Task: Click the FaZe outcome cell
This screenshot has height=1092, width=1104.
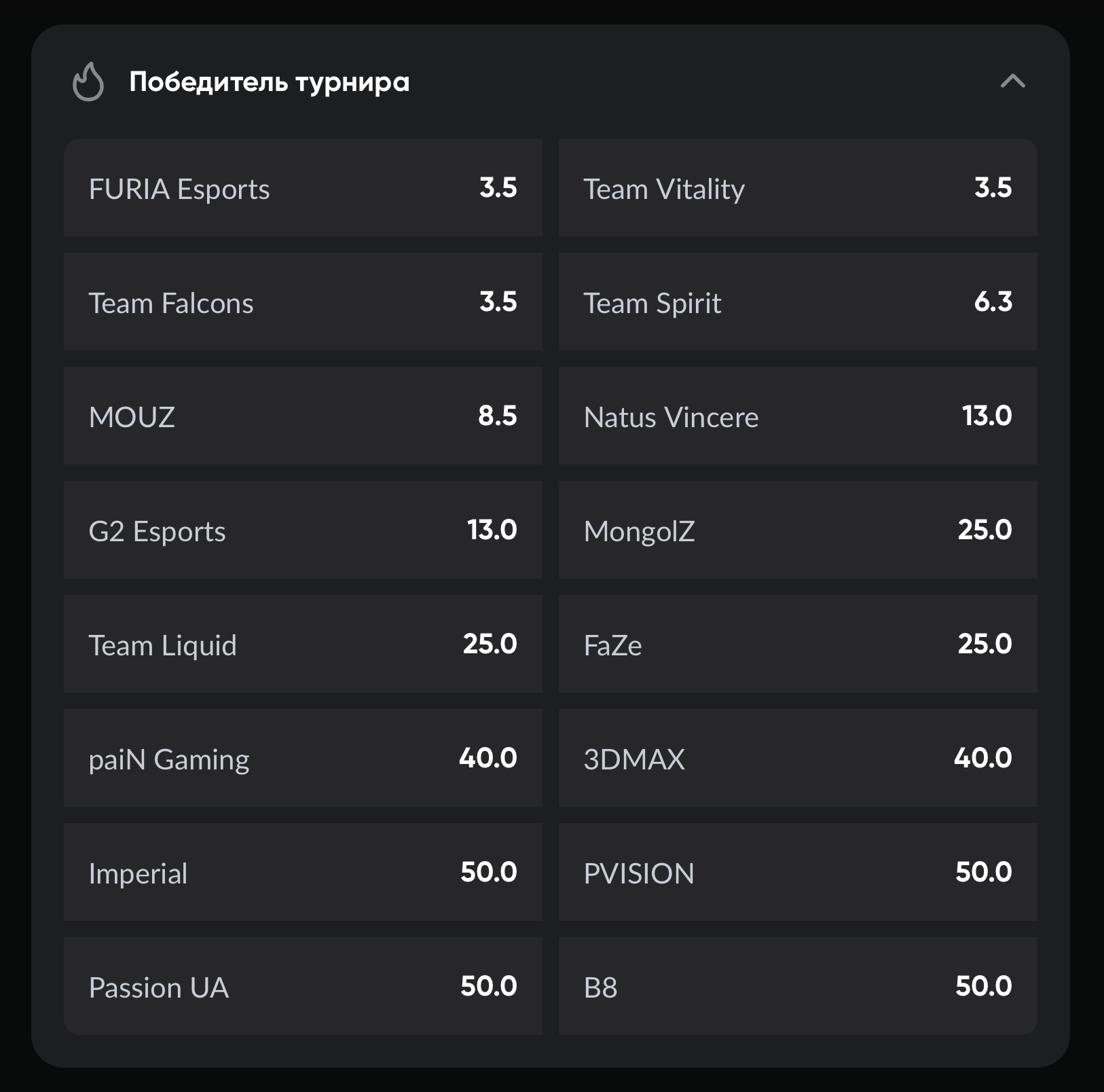Action: click(797, 644)
